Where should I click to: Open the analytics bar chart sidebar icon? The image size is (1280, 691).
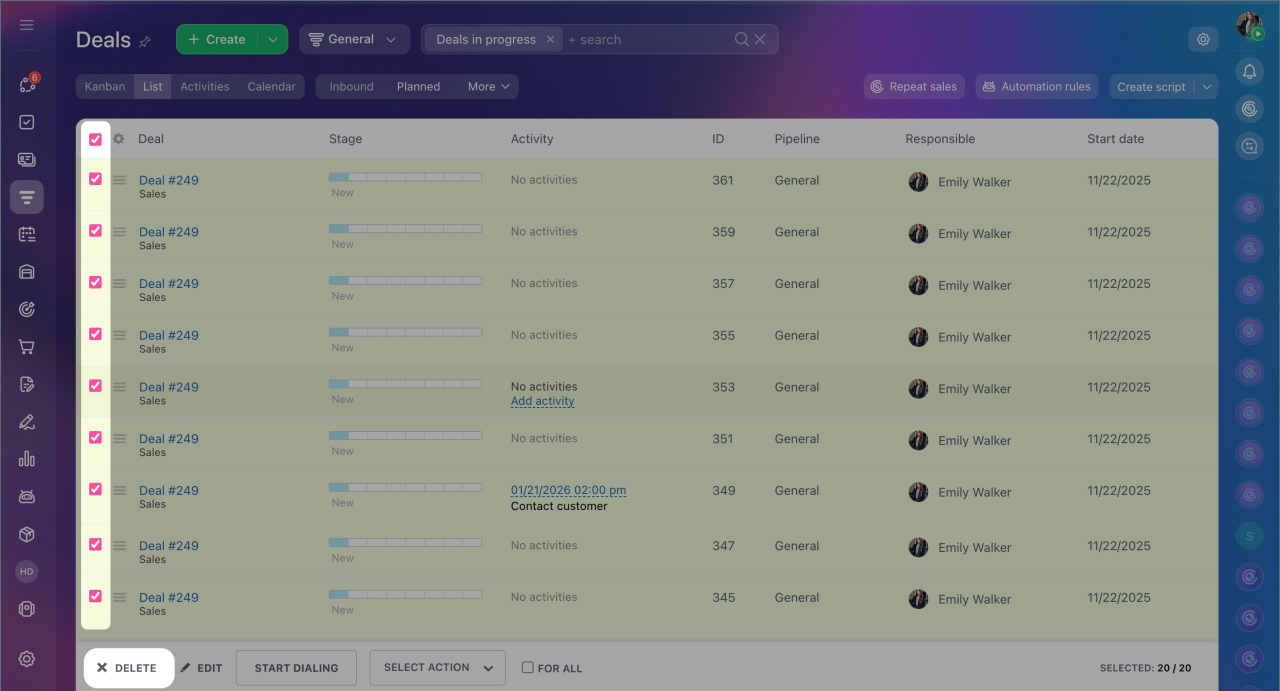pos(27,459)
